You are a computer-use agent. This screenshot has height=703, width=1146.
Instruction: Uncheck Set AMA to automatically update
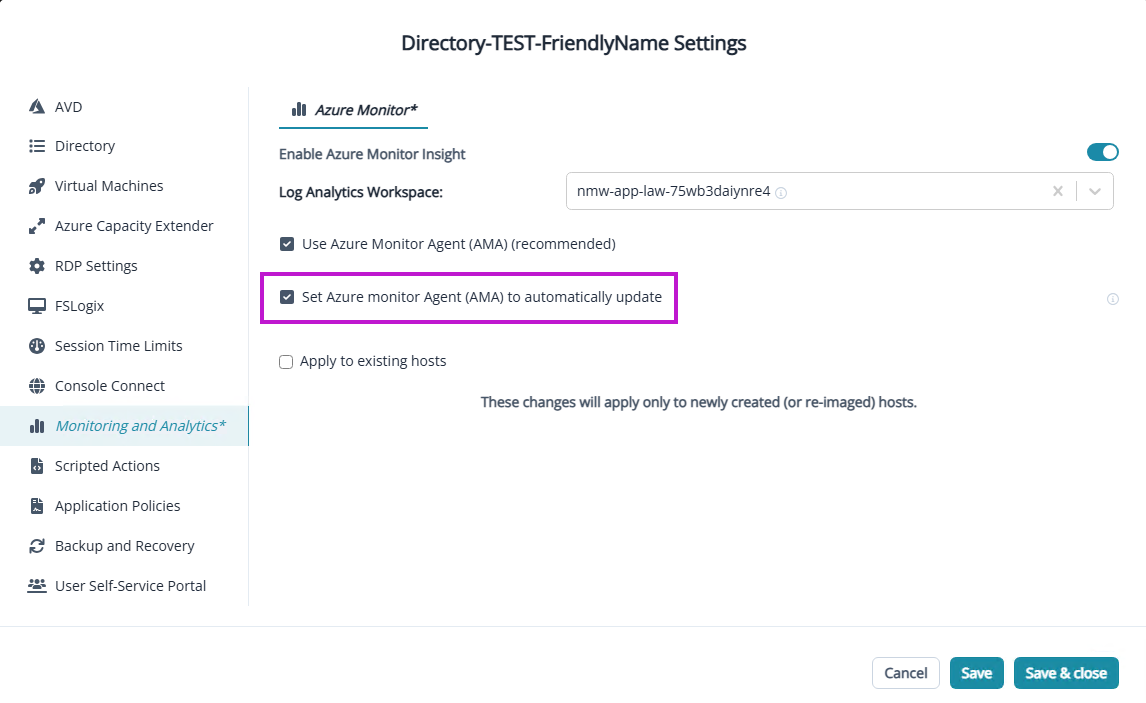pos(288,297)
